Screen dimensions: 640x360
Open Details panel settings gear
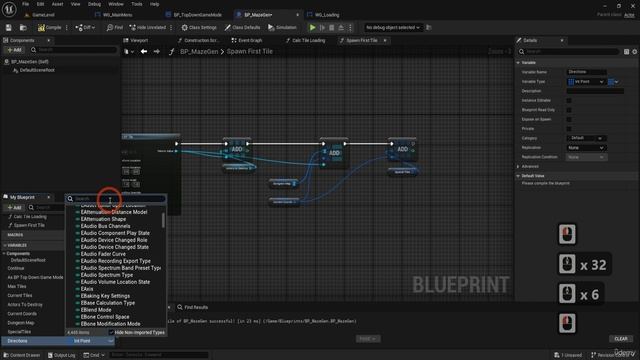635,51
